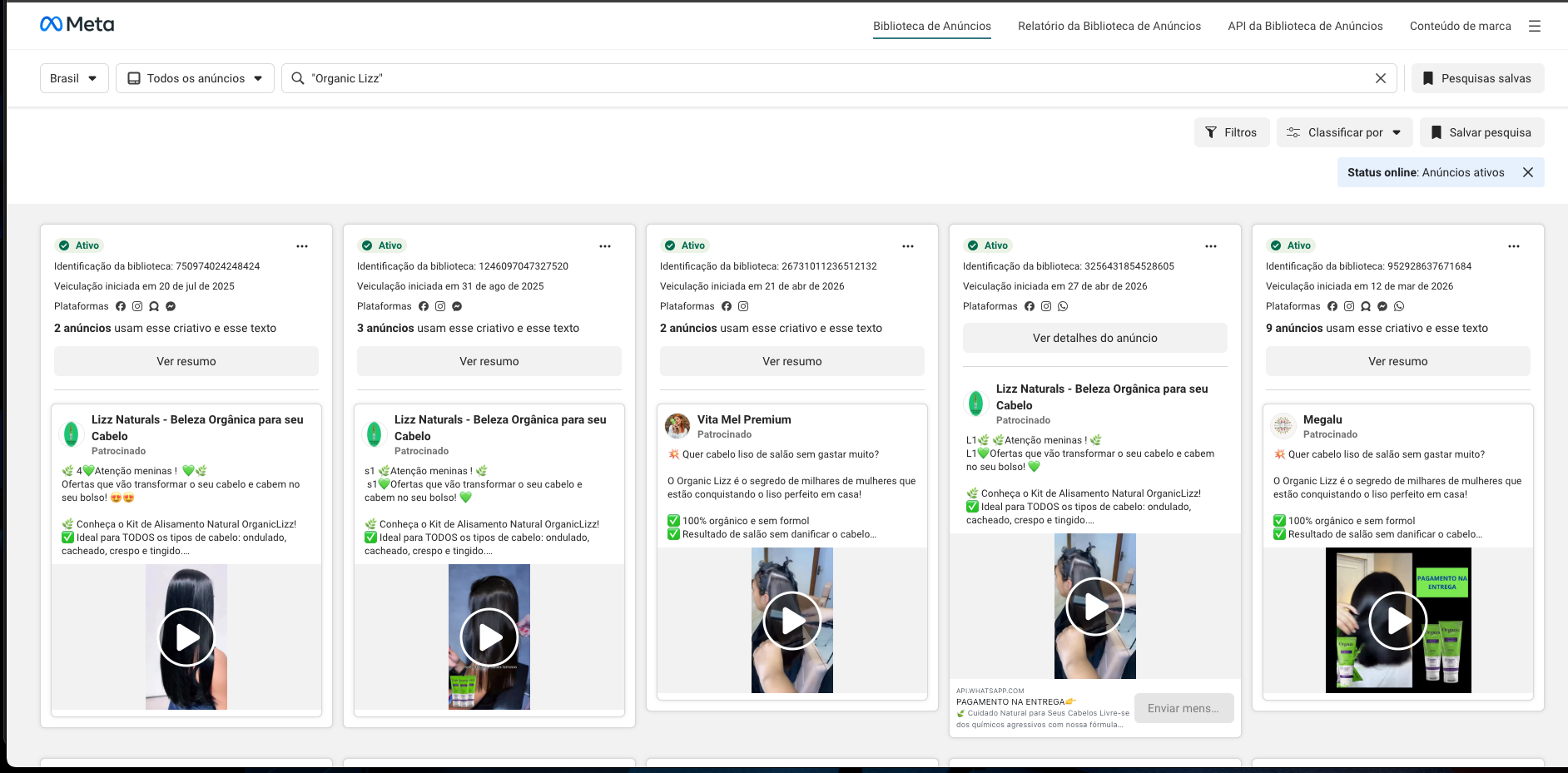This screenshot has width=1568, height=773.
Task: Click Facebook icon on ad 26731011236512132
Action: (727, 306)
